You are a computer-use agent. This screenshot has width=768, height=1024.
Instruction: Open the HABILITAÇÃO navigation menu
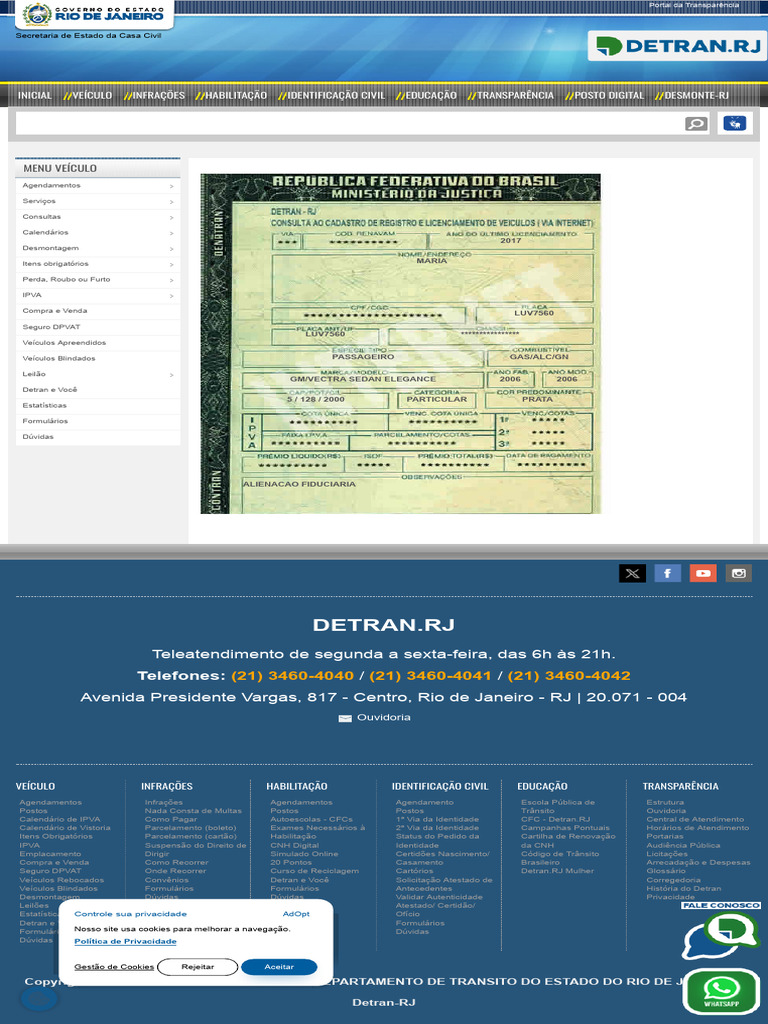tap(232, 95)
